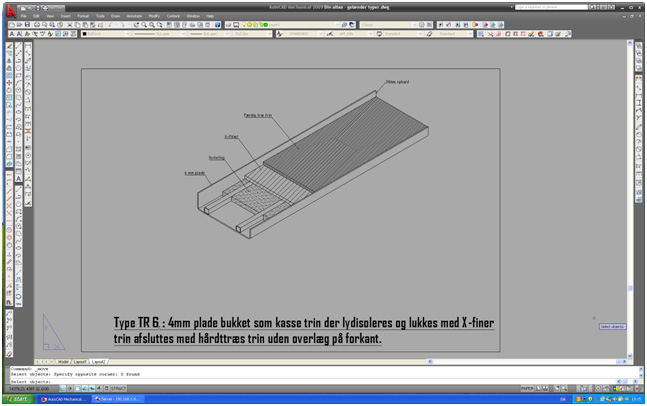Click the Text Style 'A' icon

pyautogui.click(x=279, y=34)
